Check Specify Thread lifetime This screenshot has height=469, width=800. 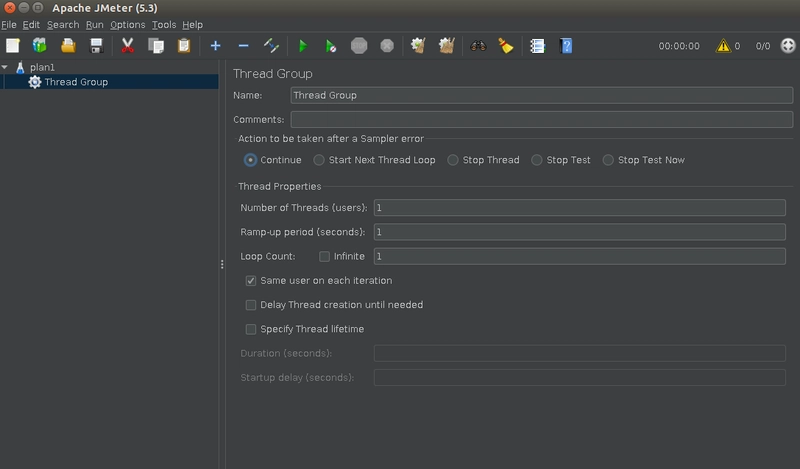click(x=251, y=329)
